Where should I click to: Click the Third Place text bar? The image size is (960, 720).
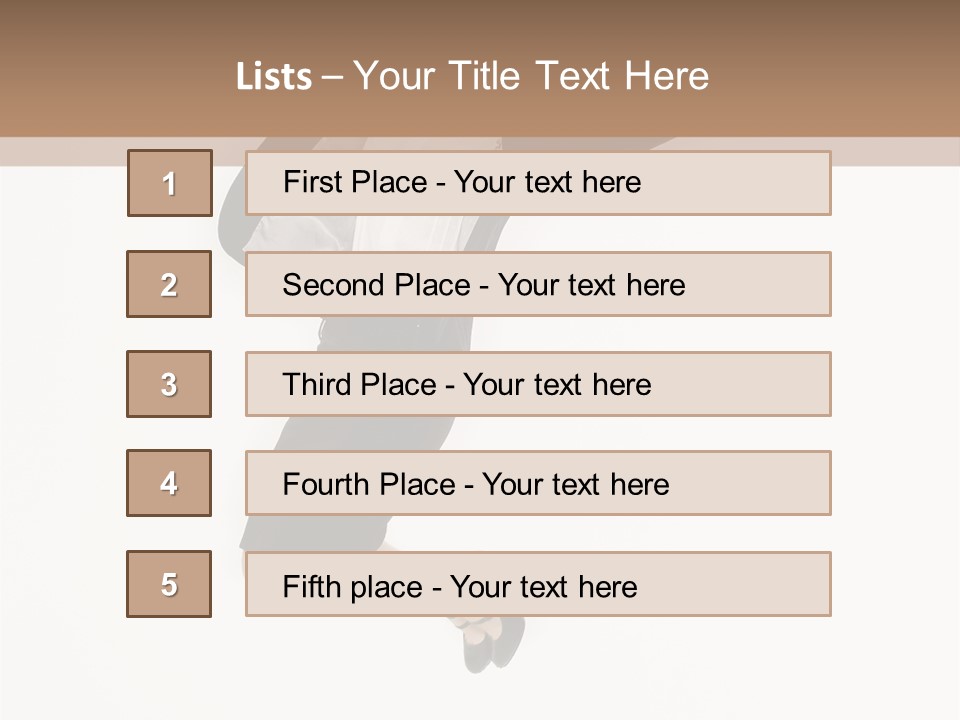(538, 384)
